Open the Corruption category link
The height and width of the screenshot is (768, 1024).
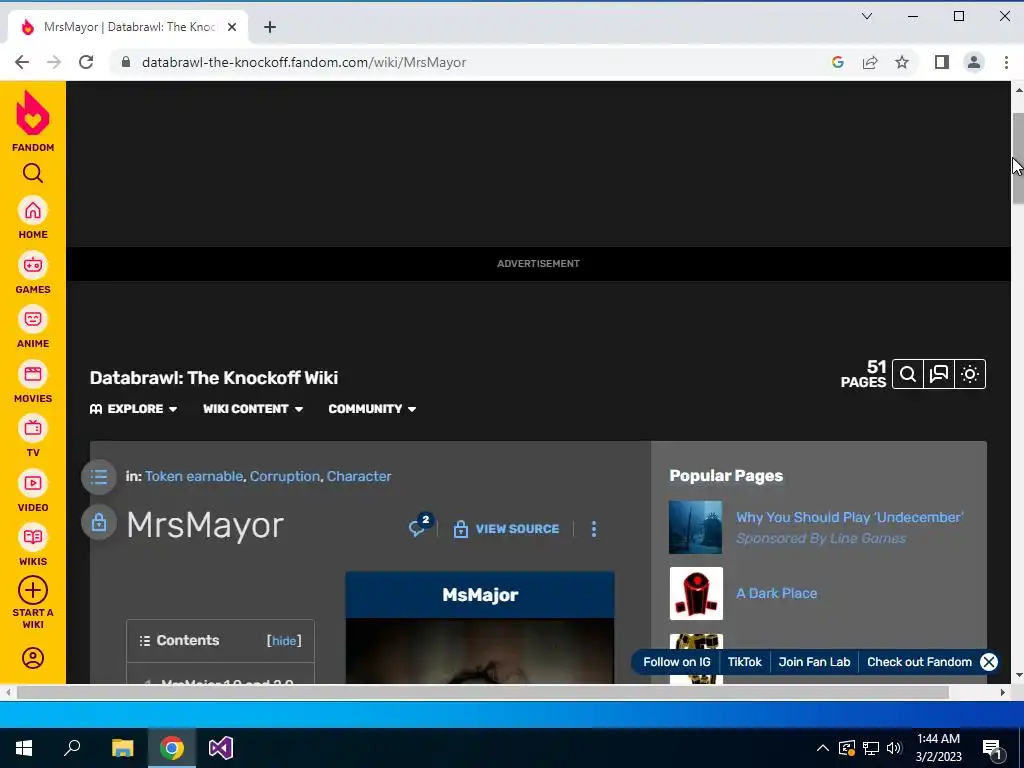(285, 476)
